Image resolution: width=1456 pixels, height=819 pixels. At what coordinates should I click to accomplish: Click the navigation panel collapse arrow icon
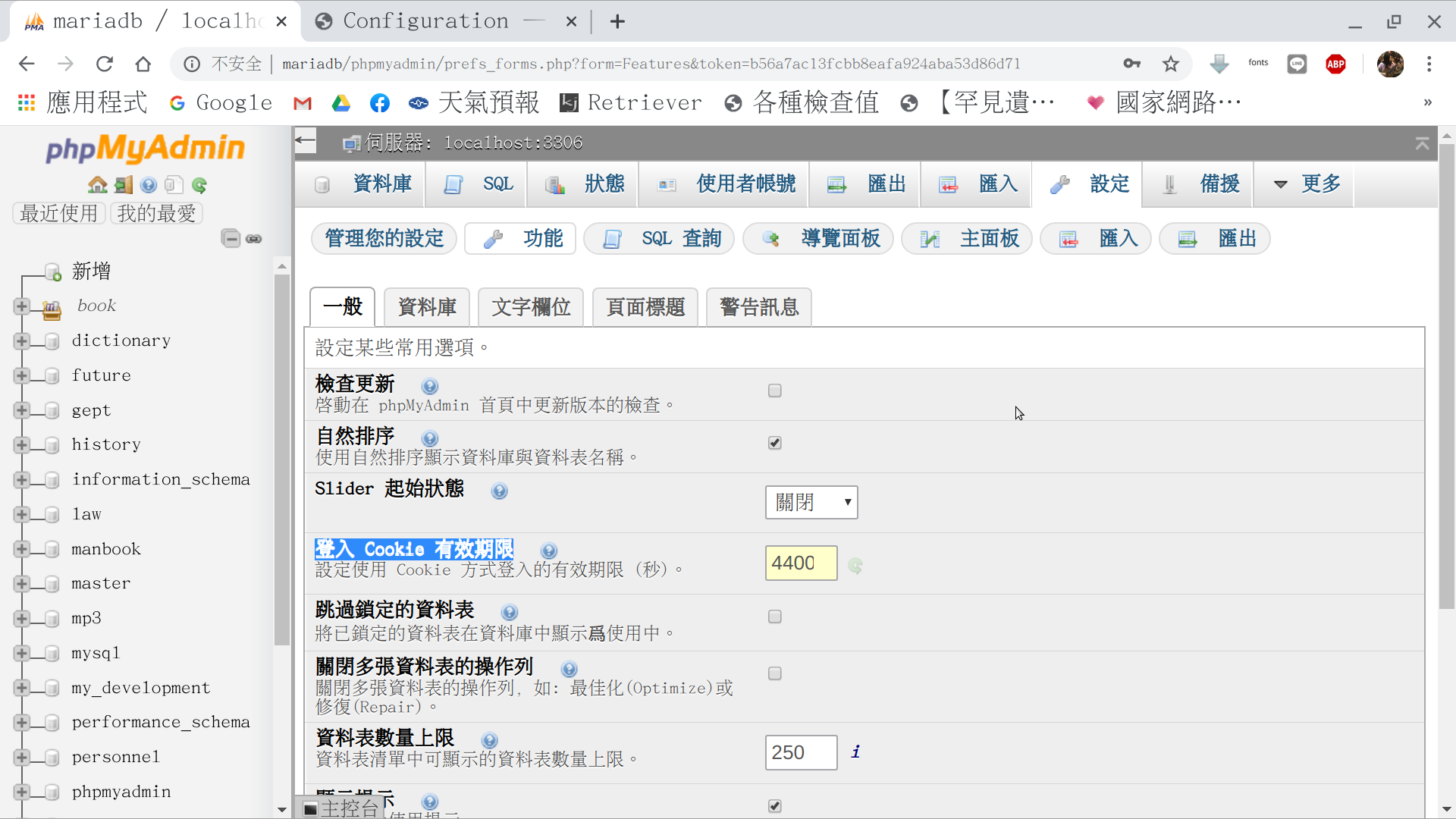[306, 140]
